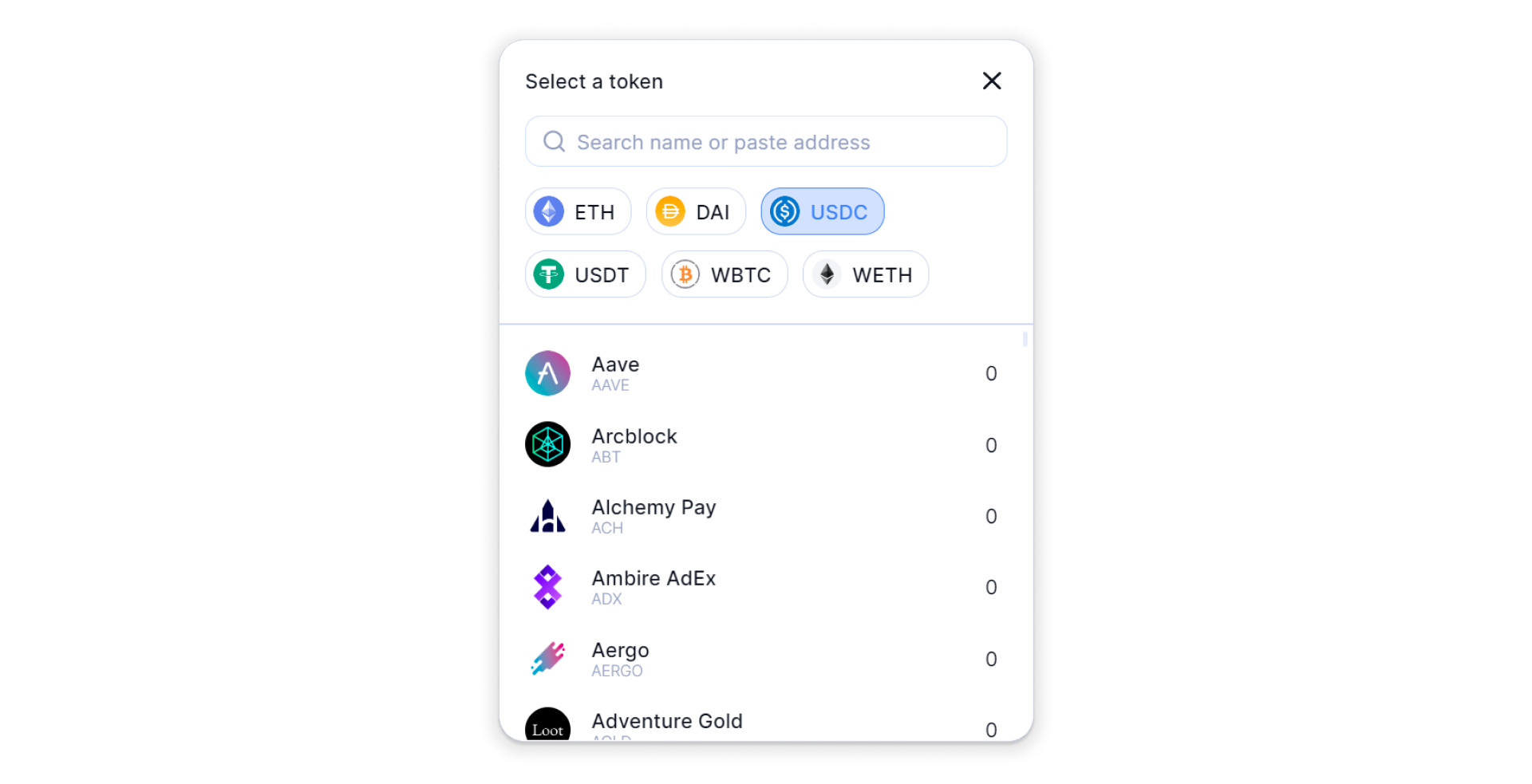This screenshot has height=784, width=1532.
Task: Close the Select a token dialog
Action: [992, 81]
